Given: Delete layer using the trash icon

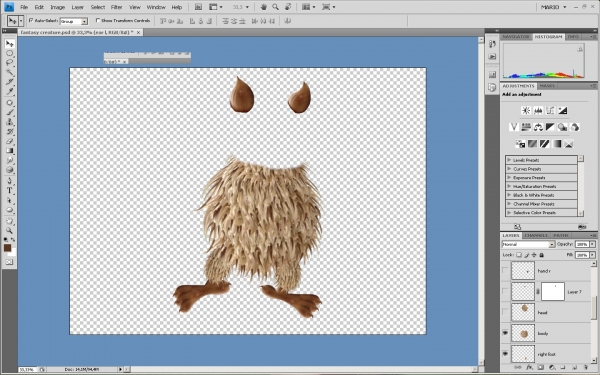Looking at the screenshot, I should pos(586,367).
